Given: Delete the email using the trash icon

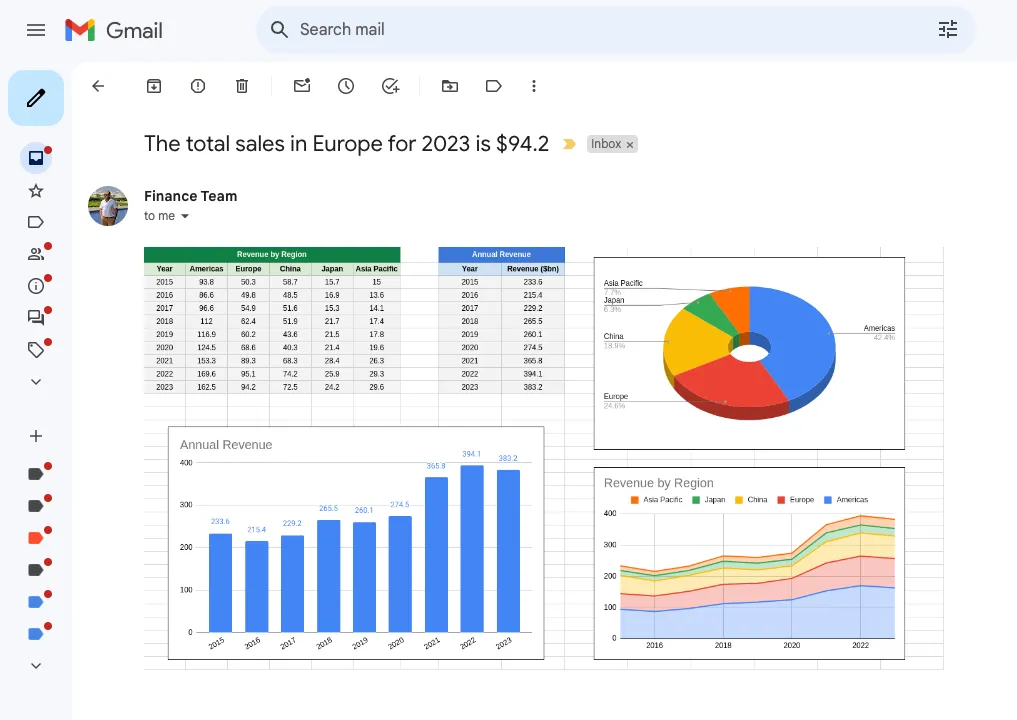Looking at the screenshot, I should click(241, 86).
